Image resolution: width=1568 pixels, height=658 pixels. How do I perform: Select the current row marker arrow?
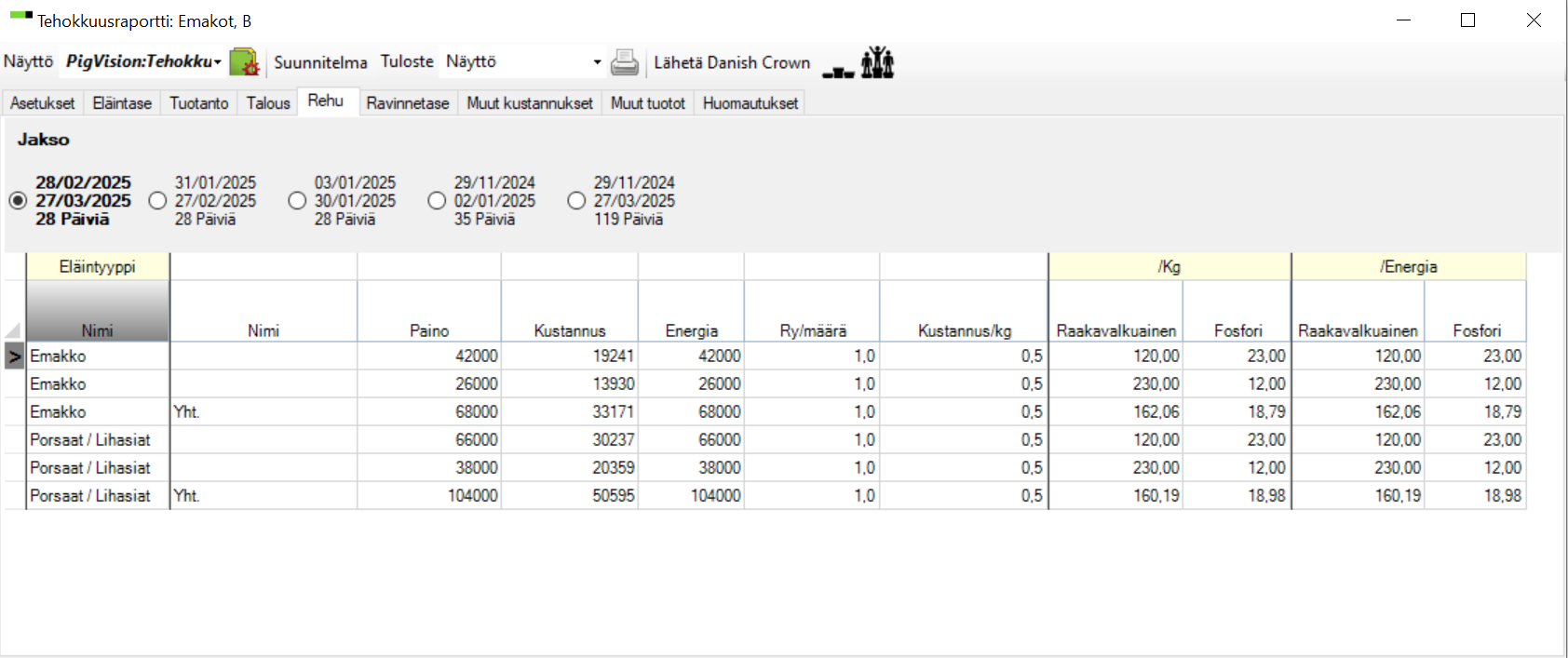[15, 356]
